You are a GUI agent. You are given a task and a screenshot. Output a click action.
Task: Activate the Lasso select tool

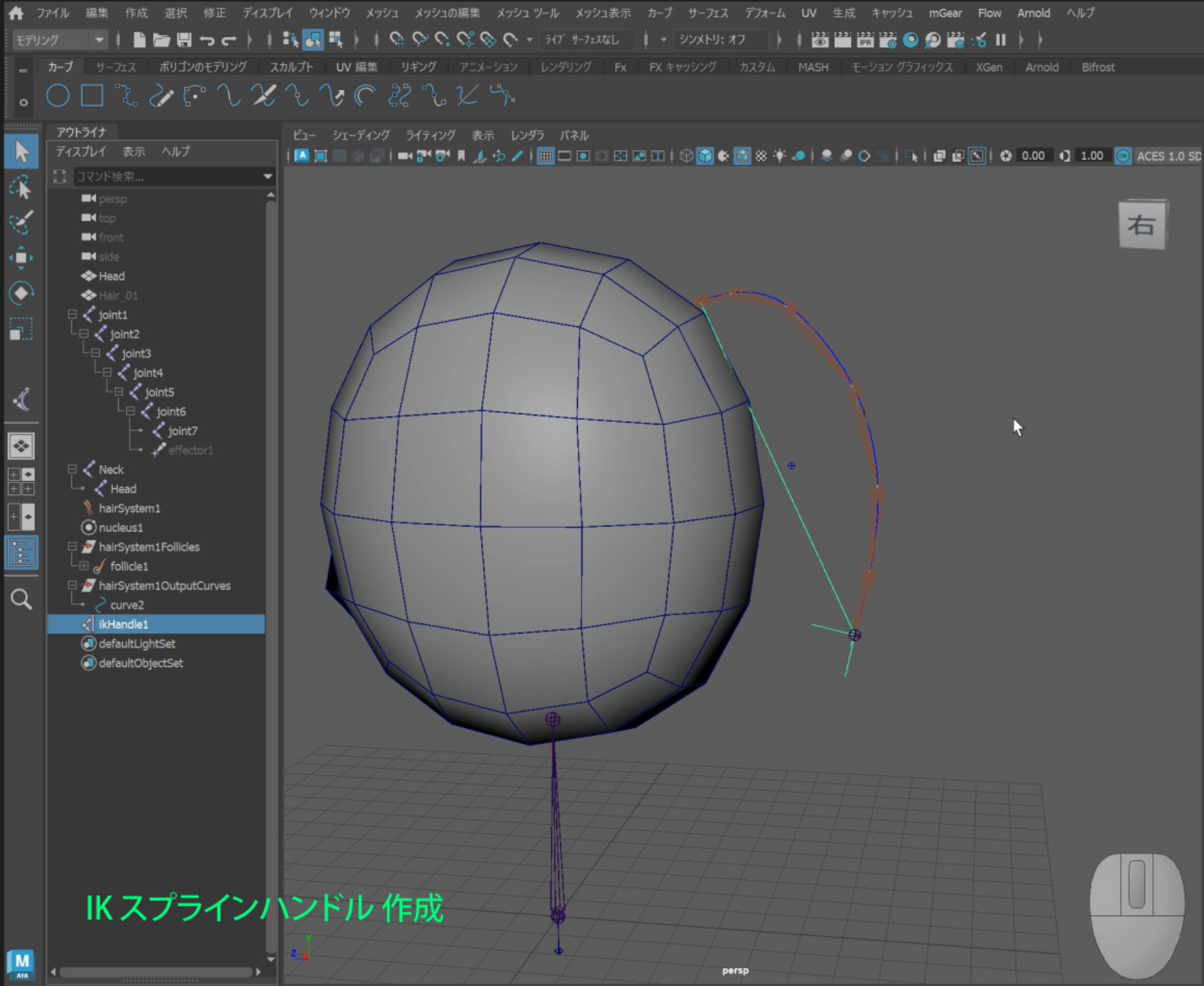pos(21,188)
